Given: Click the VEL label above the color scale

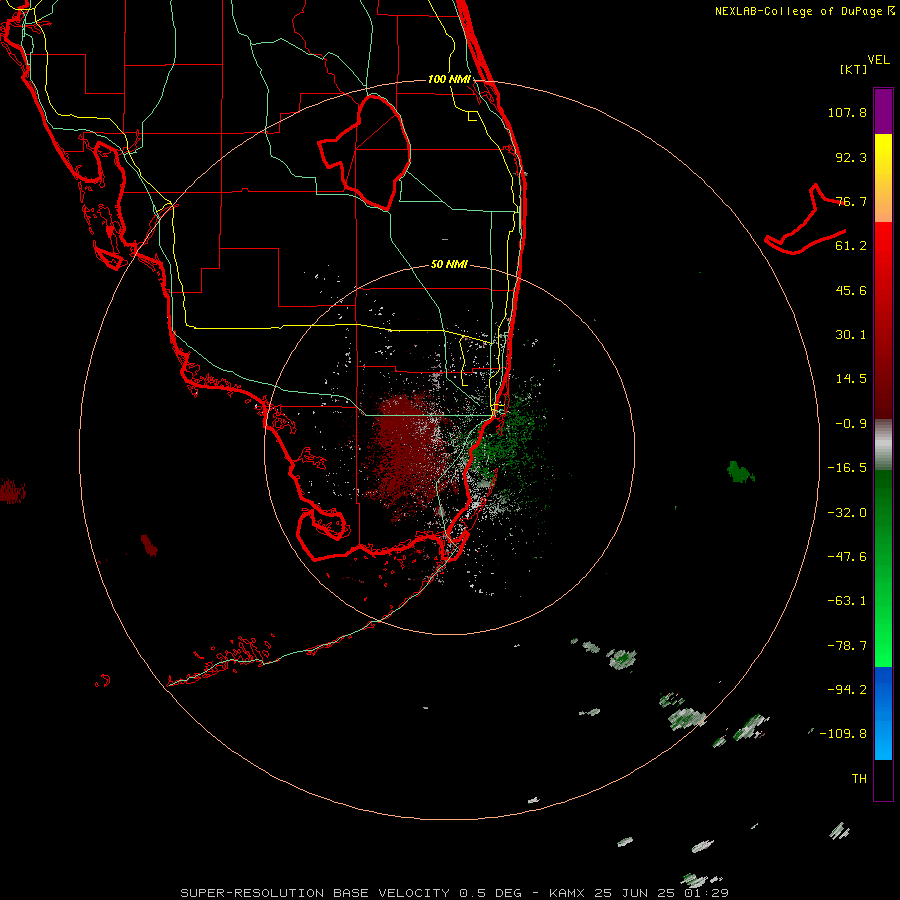Looking at the screenshot, I should pyautogui.click(x=878, y=60).
